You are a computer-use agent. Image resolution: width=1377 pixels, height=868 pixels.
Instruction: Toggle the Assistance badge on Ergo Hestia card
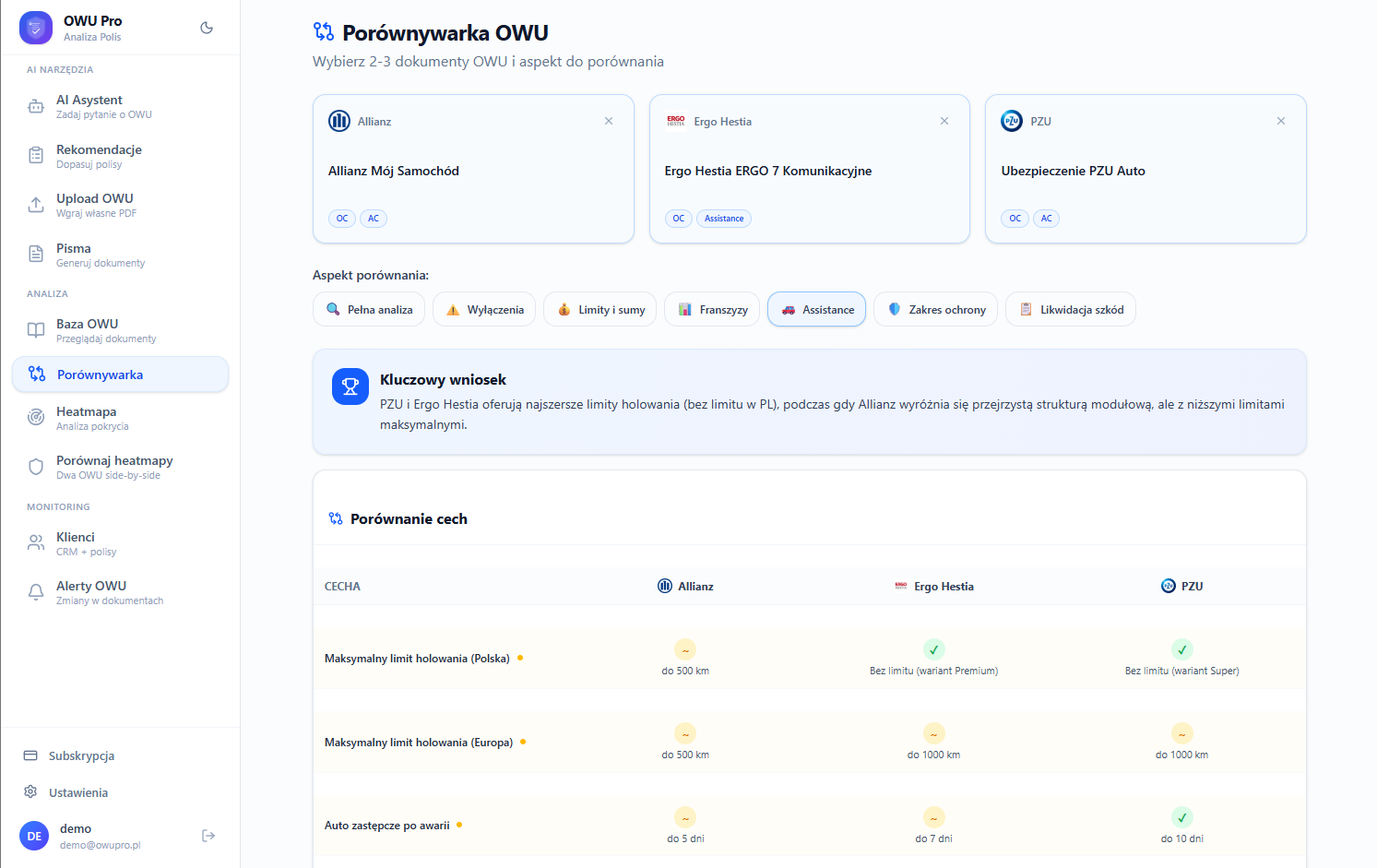pos(724,219)
